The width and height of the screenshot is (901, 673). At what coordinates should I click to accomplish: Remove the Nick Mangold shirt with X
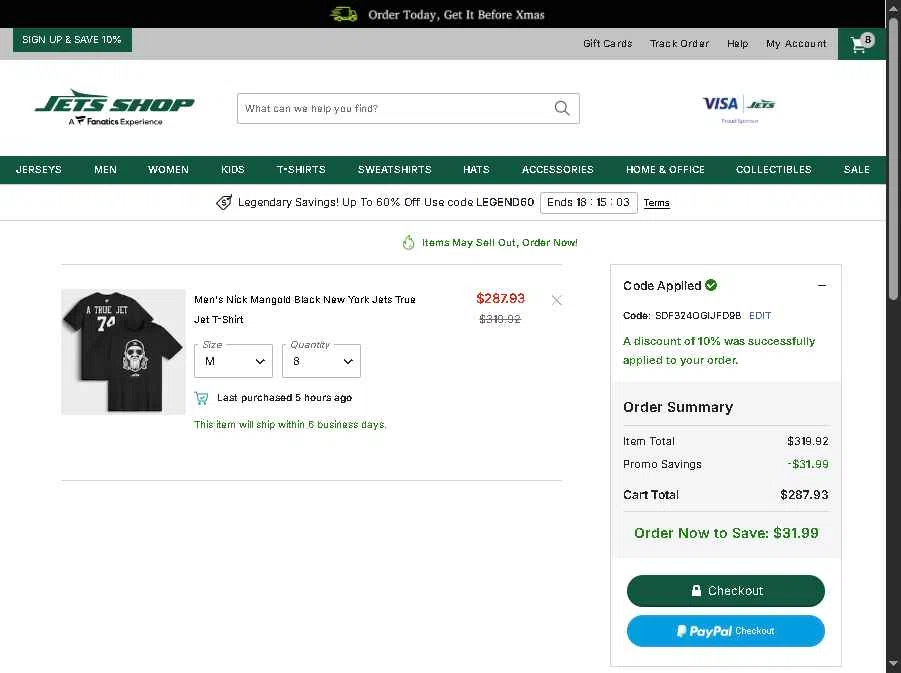click(x=556, y=300)
